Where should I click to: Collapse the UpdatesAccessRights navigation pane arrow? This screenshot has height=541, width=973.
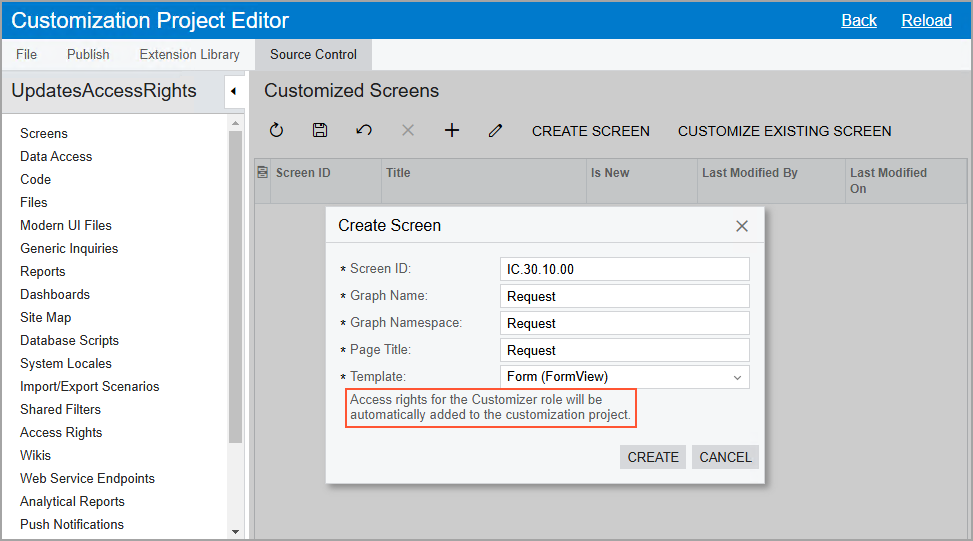(x=234, y=91)
